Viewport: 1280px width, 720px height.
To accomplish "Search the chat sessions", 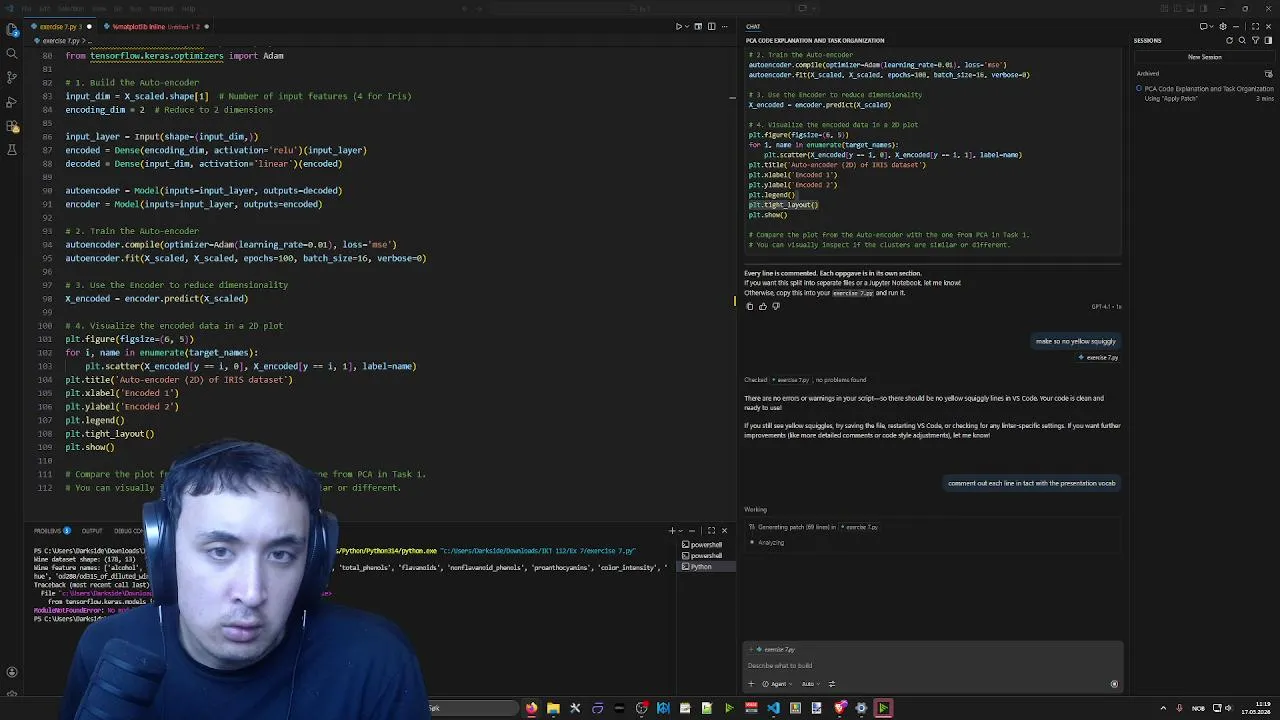I will tap(1242, 40).
